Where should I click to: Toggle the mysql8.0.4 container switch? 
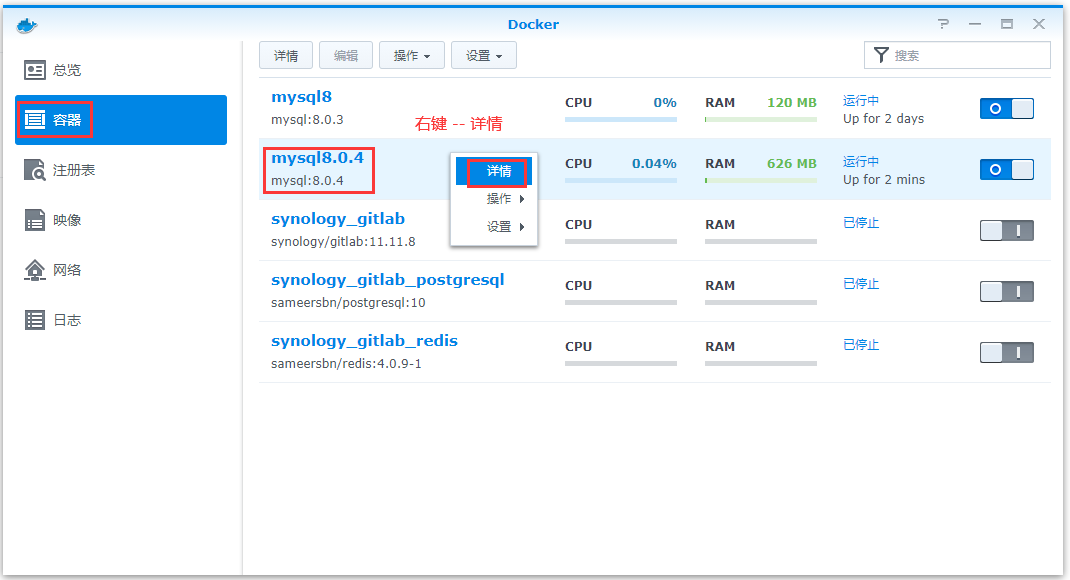point(1006,170)
